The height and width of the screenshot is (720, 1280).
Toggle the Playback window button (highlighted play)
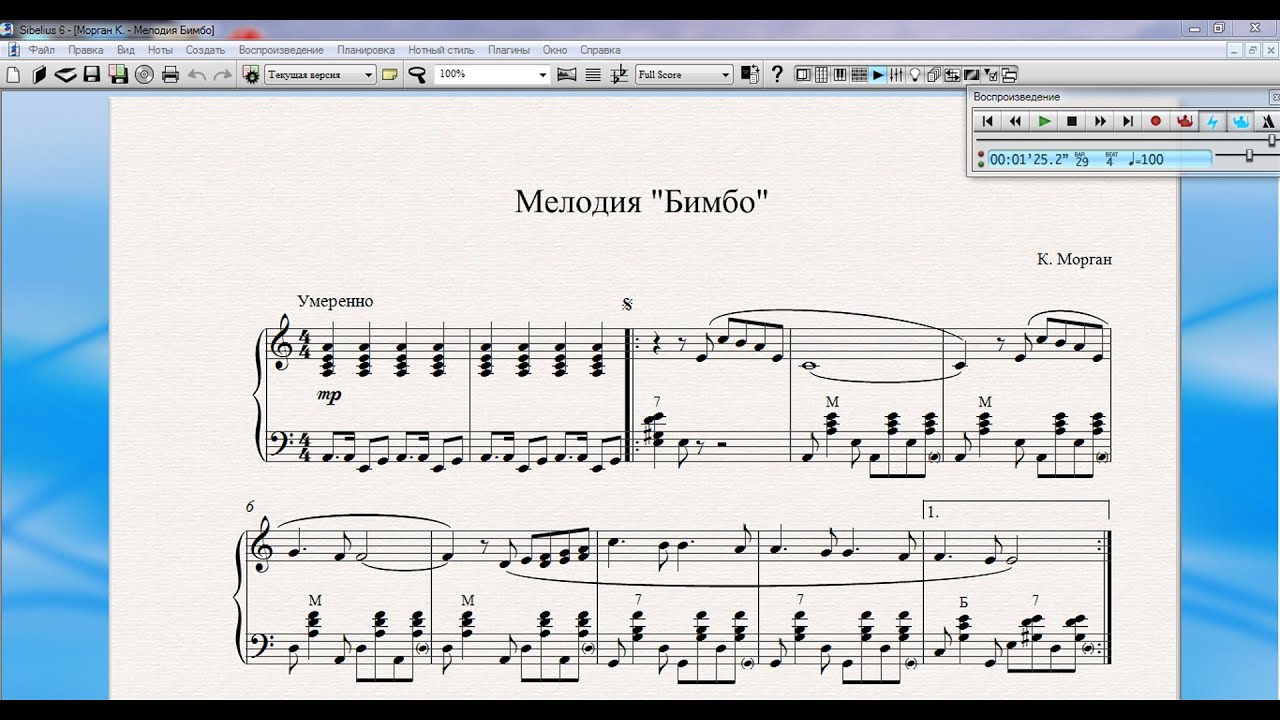click(878, 74)
